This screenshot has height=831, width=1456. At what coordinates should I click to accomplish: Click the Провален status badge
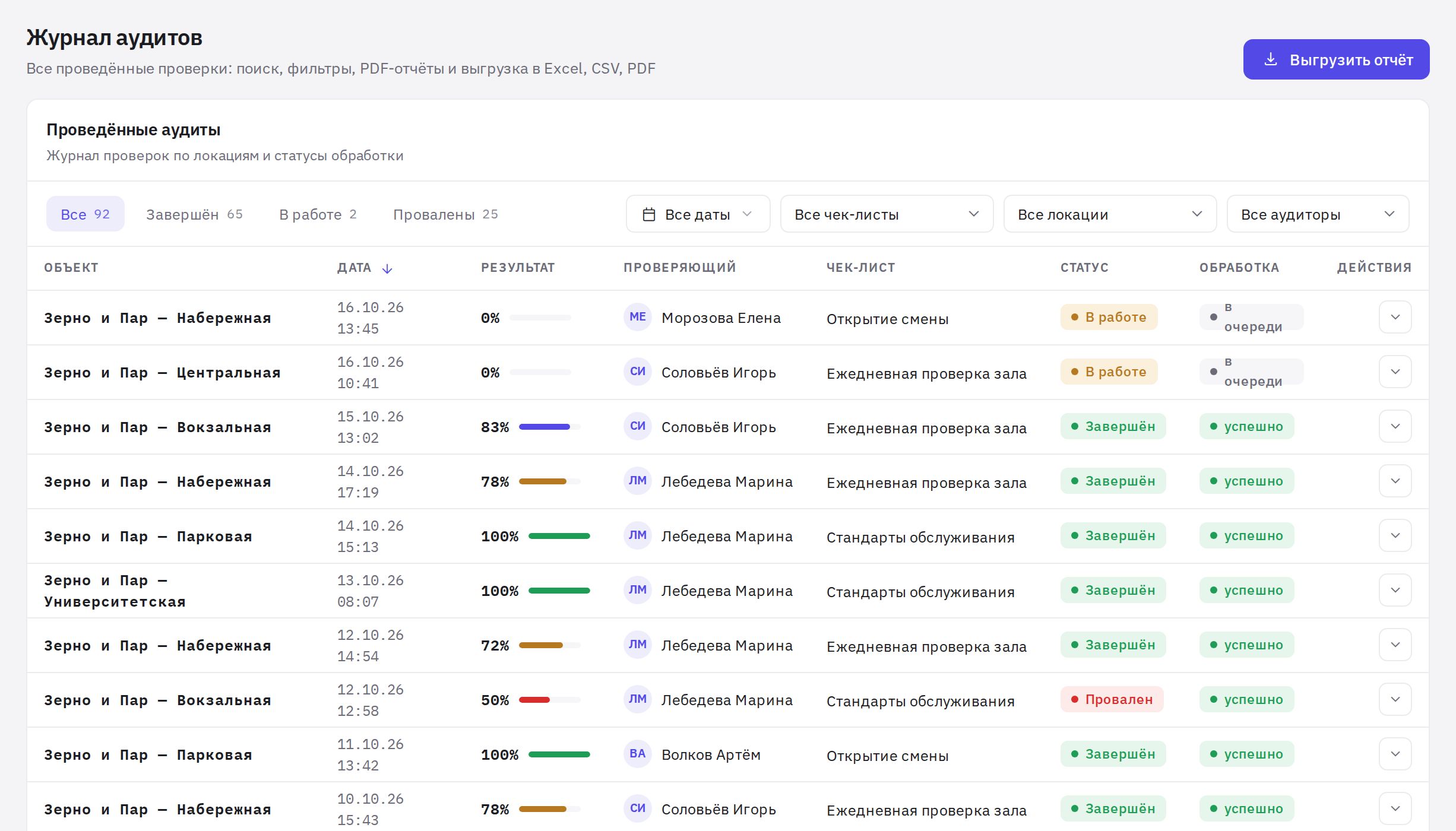[1112, 699]
